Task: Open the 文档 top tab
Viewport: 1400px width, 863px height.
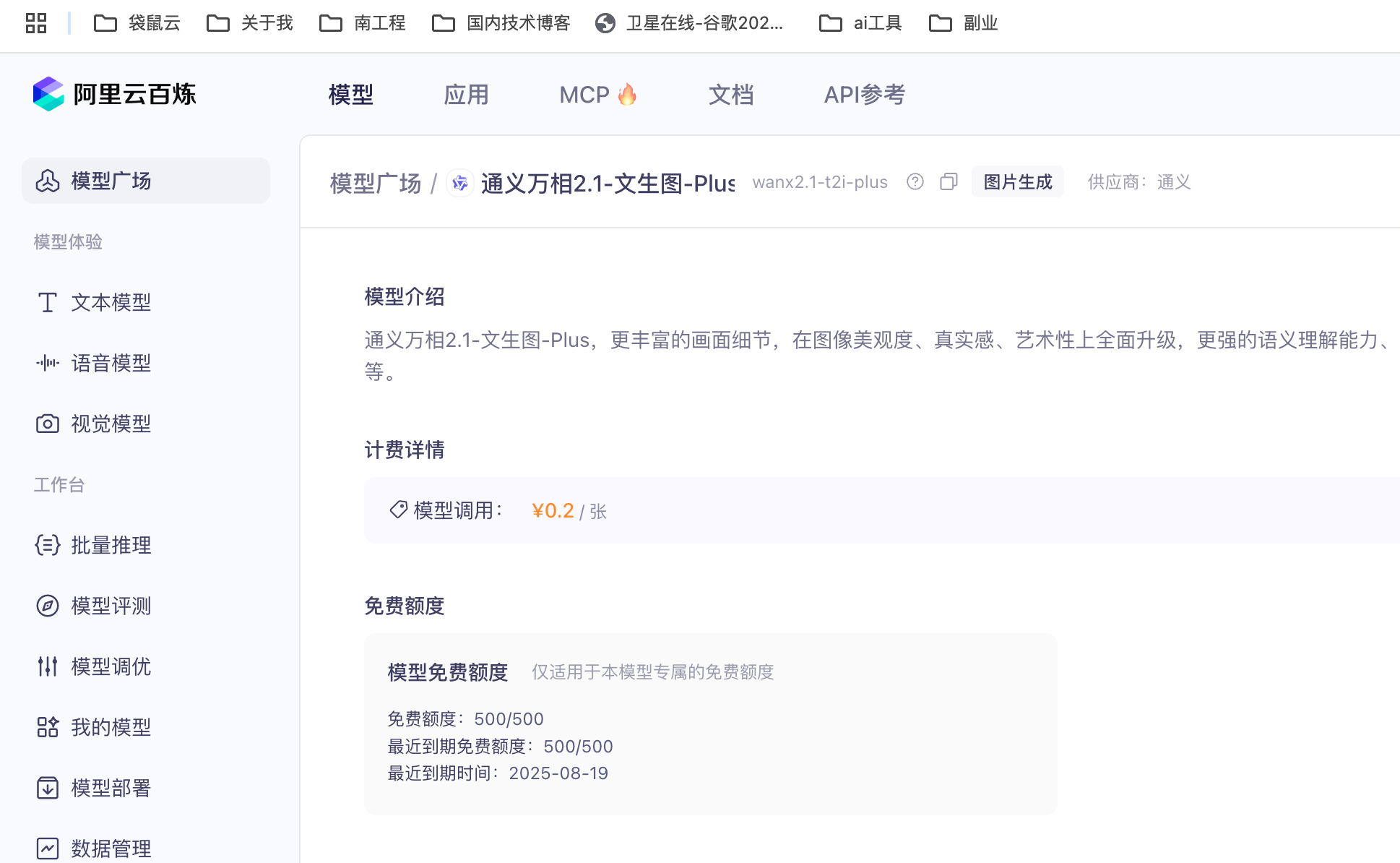Action: pos(731,95)
